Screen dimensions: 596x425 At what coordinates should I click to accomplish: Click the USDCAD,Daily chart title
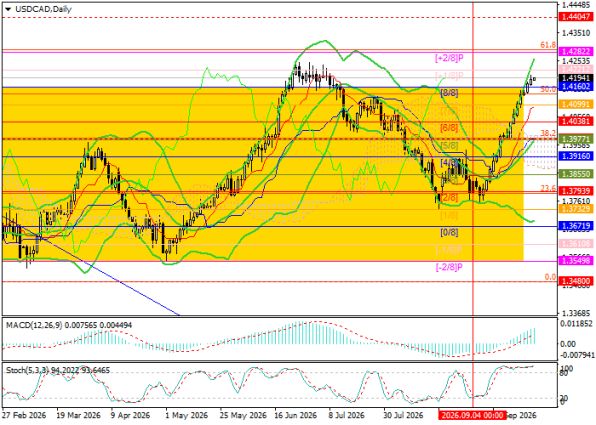tap(43, 9)
